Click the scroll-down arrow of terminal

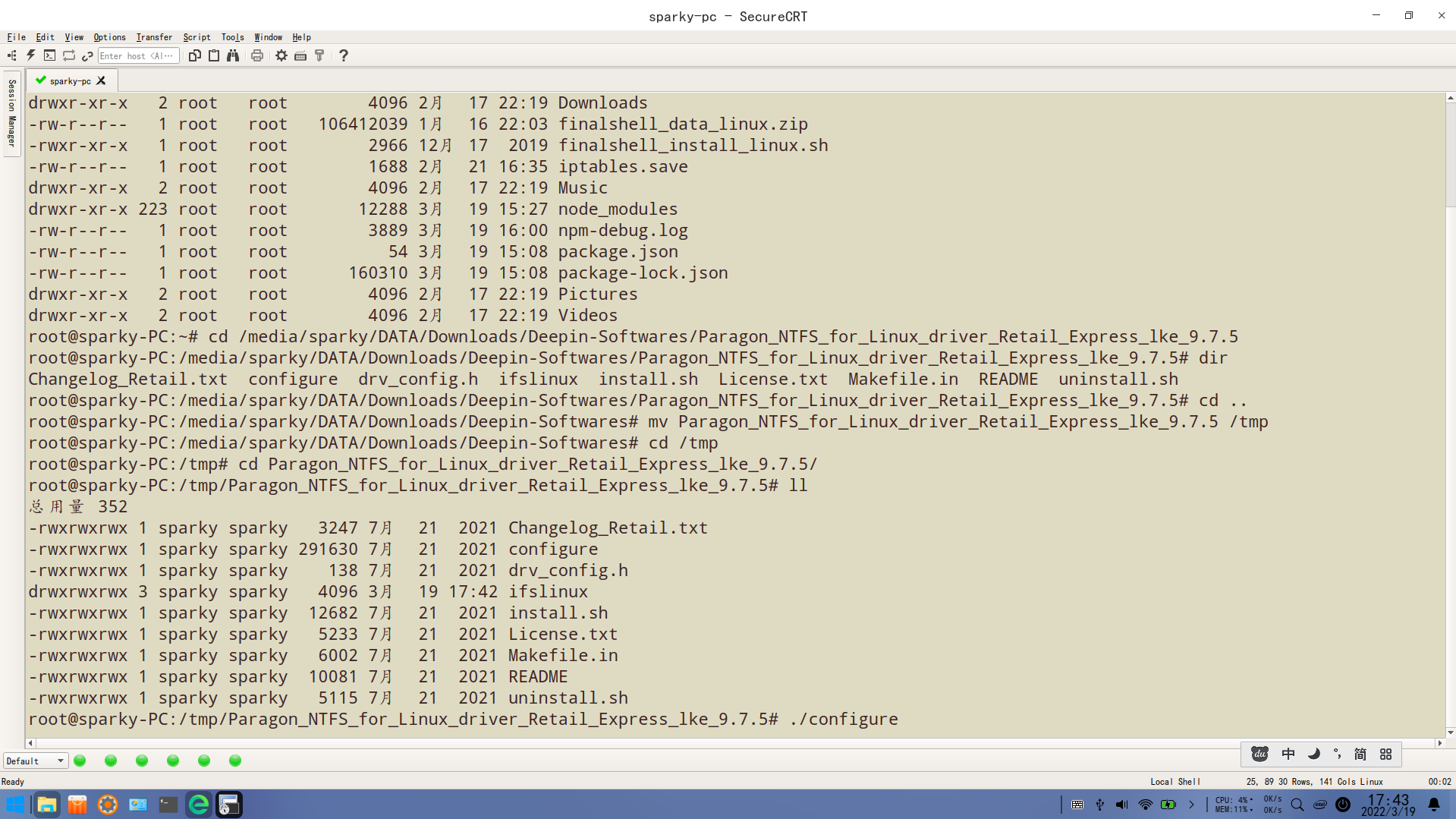tap(1450, 732)
